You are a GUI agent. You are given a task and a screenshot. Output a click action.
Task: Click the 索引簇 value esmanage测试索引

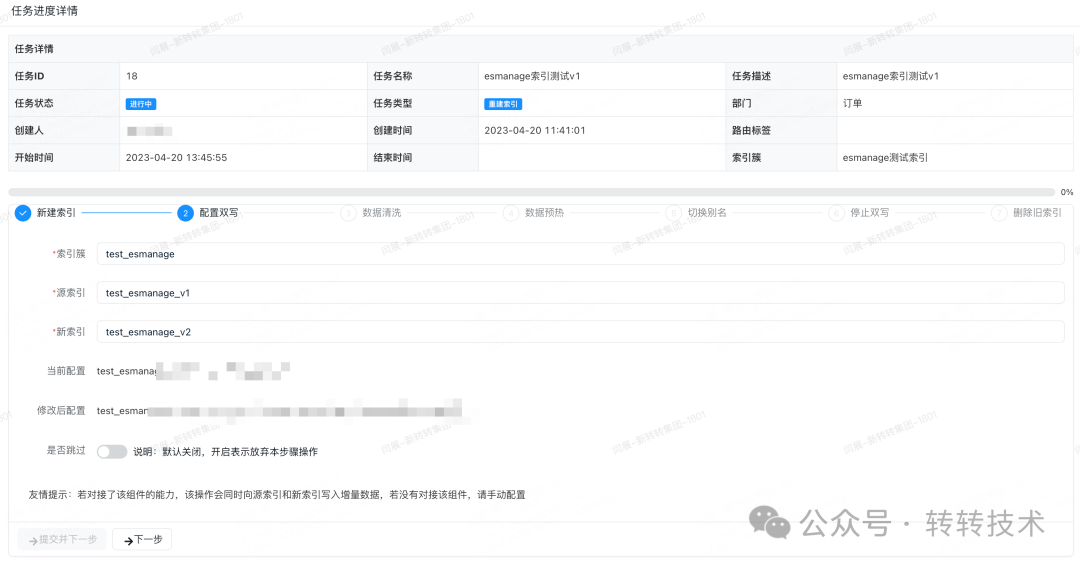pos(885,158)
